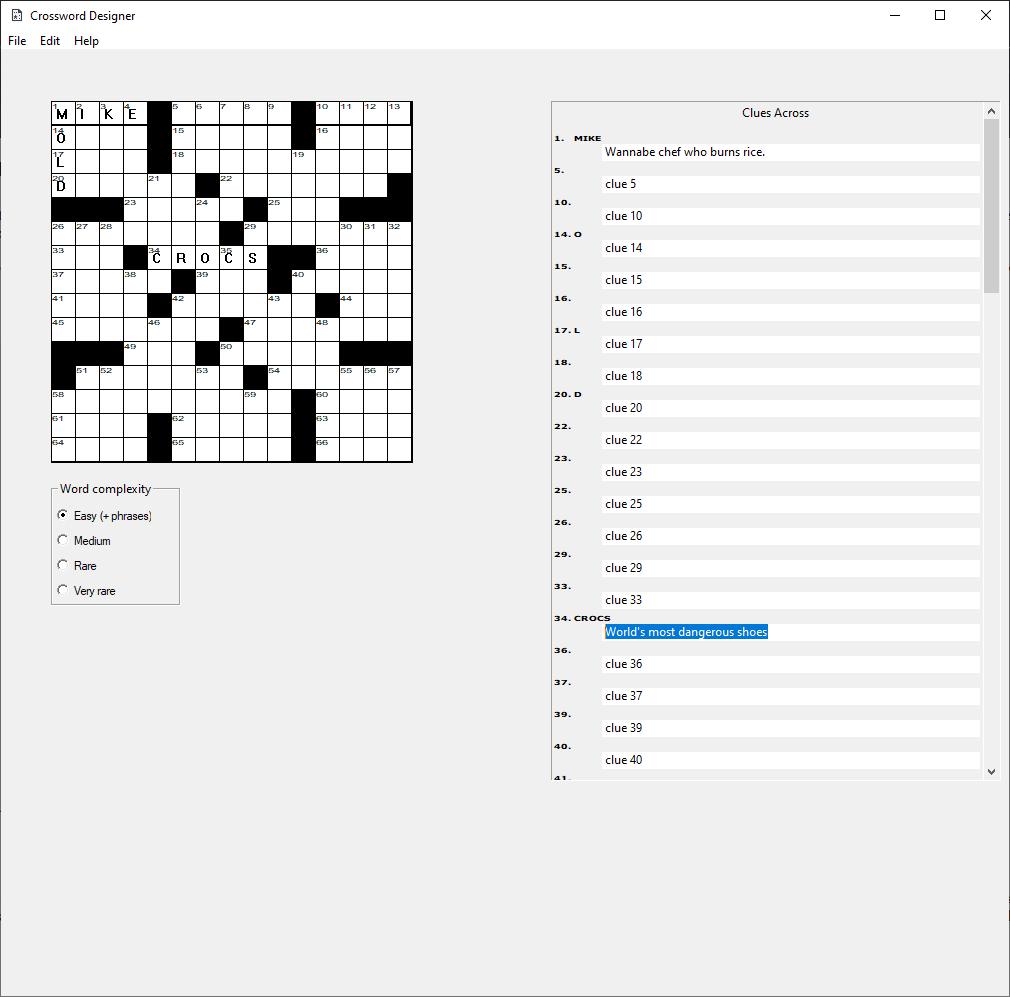The width and height of the screenshot is (1010, 997).
Task: Click the 'clue 23' input field
Action: coord(791,472)
